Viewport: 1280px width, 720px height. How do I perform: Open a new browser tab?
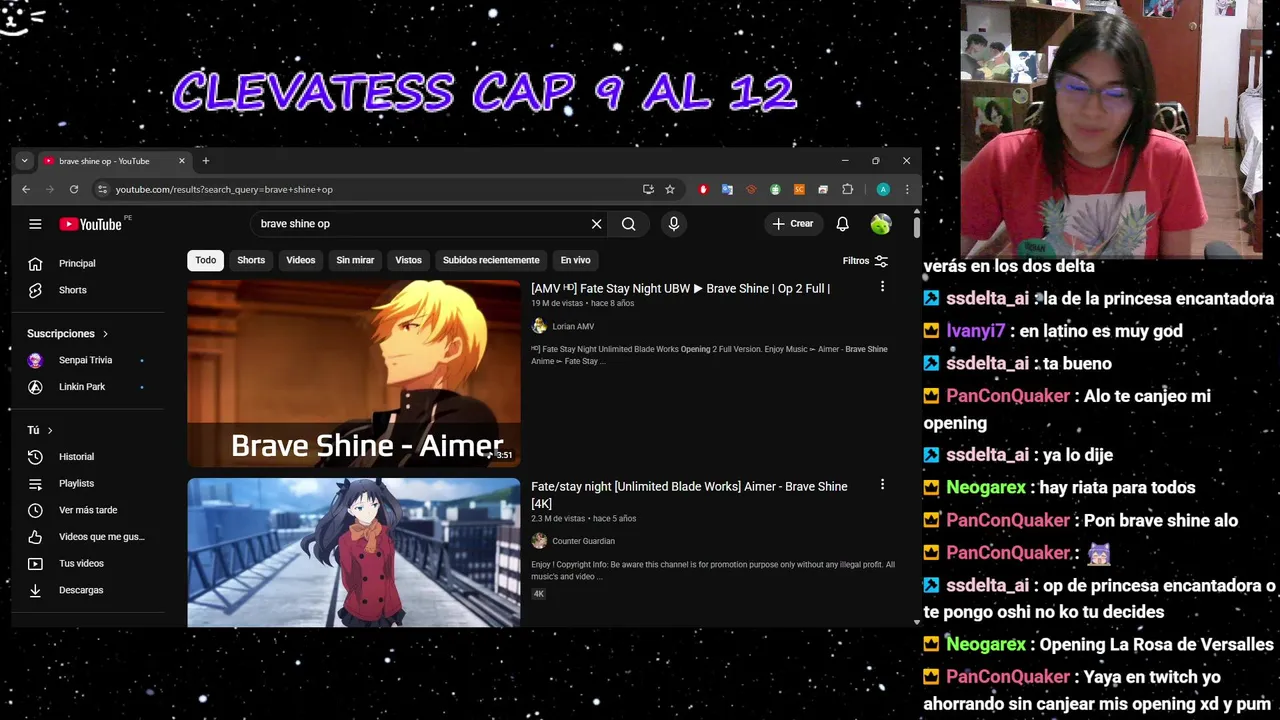(206, 161)
